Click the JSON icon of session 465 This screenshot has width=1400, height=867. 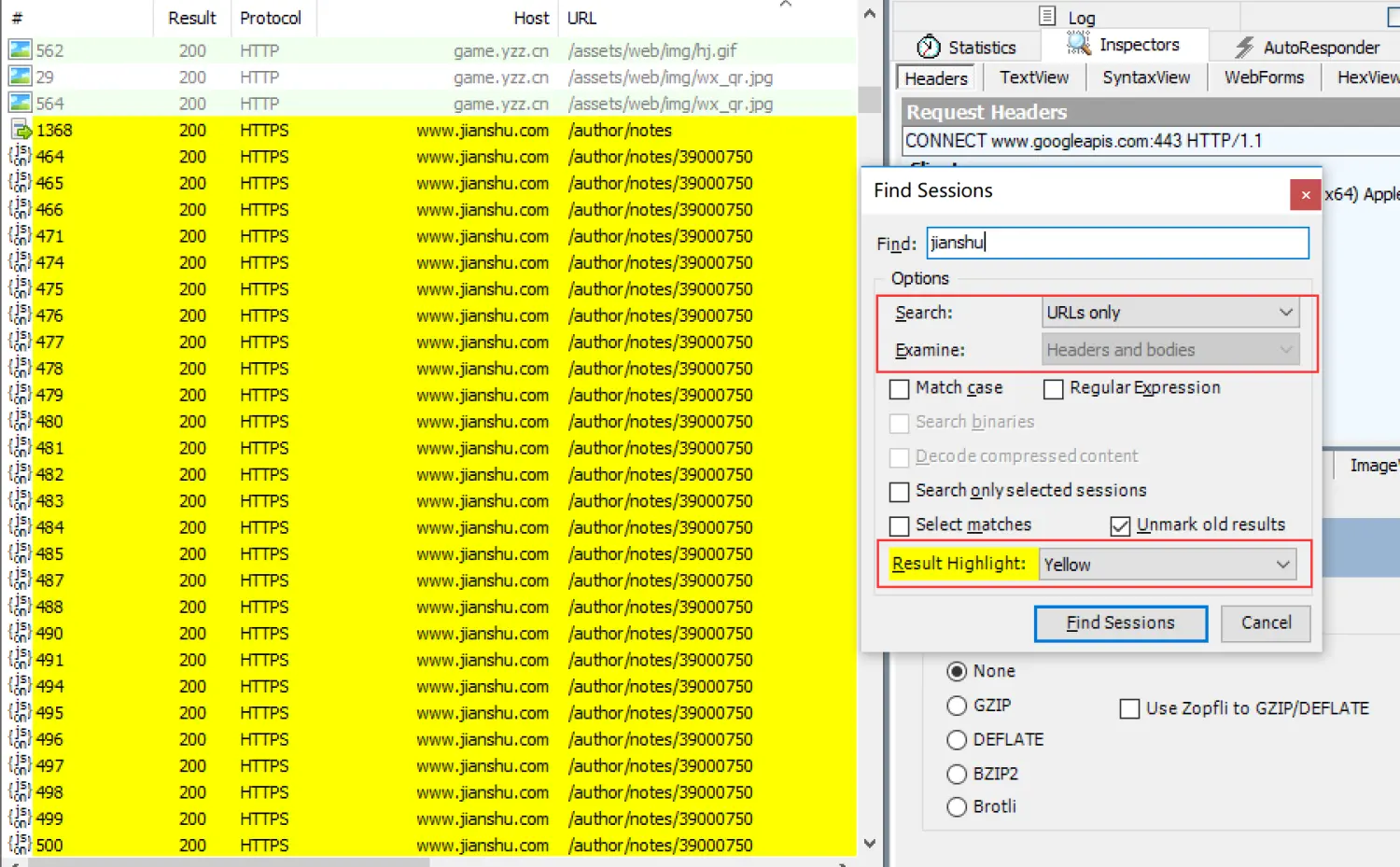pyautogui.click(x=20, y=183)
